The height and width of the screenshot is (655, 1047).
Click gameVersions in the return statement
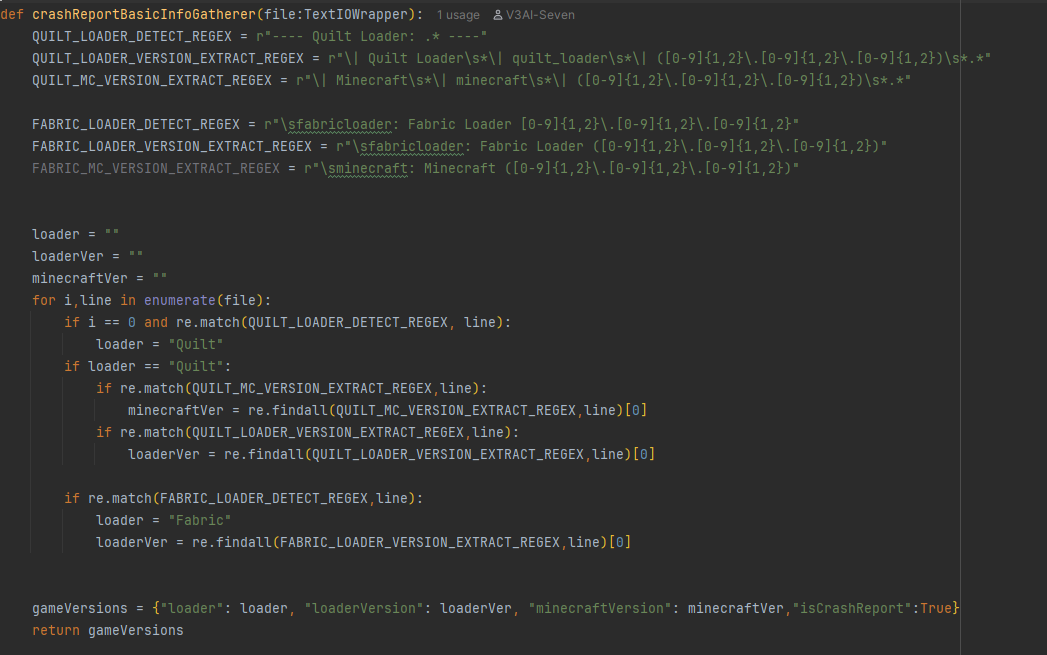pos(136,630)
